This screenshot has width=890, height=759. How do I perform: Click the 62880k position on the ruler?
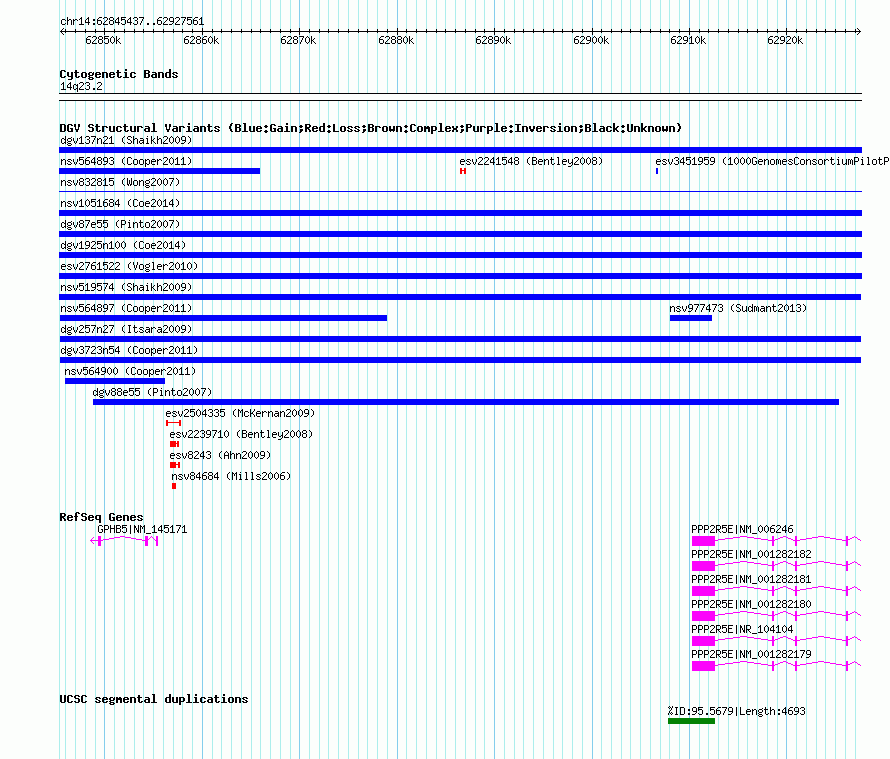click(396, 40)
